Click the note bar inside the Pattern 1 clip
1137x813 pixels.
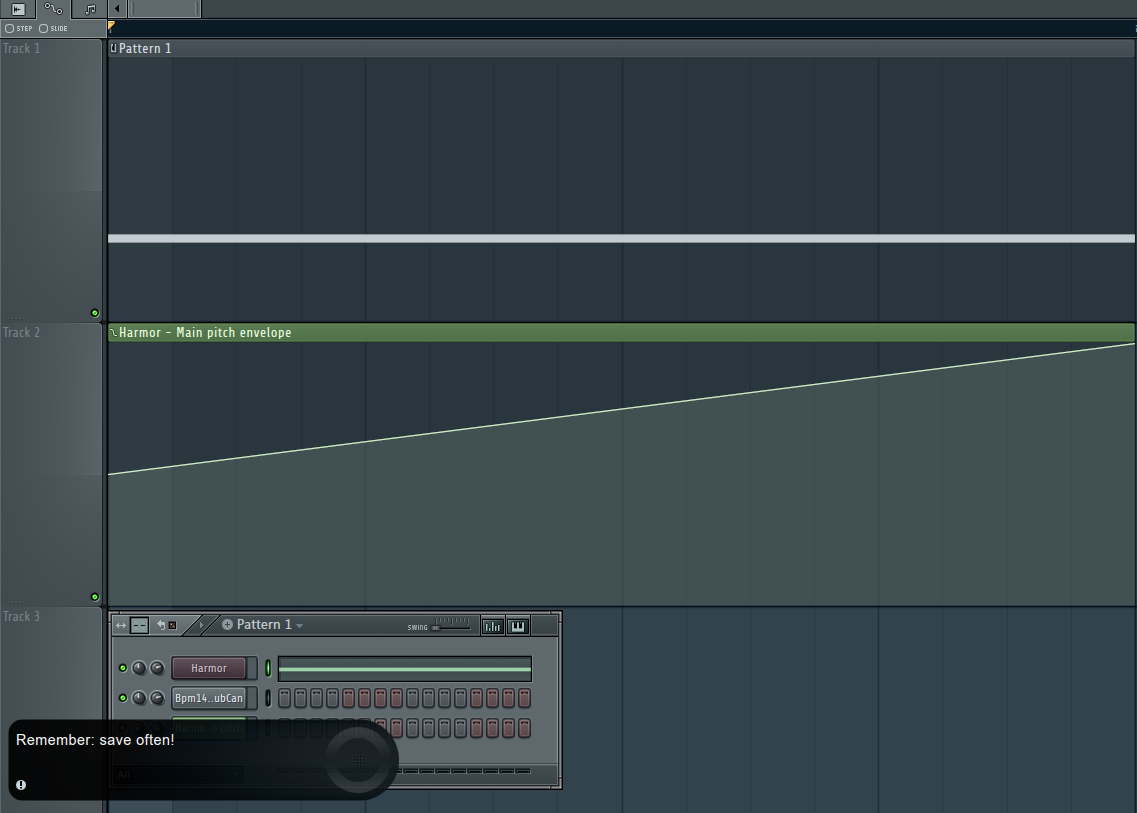point(621,239)
